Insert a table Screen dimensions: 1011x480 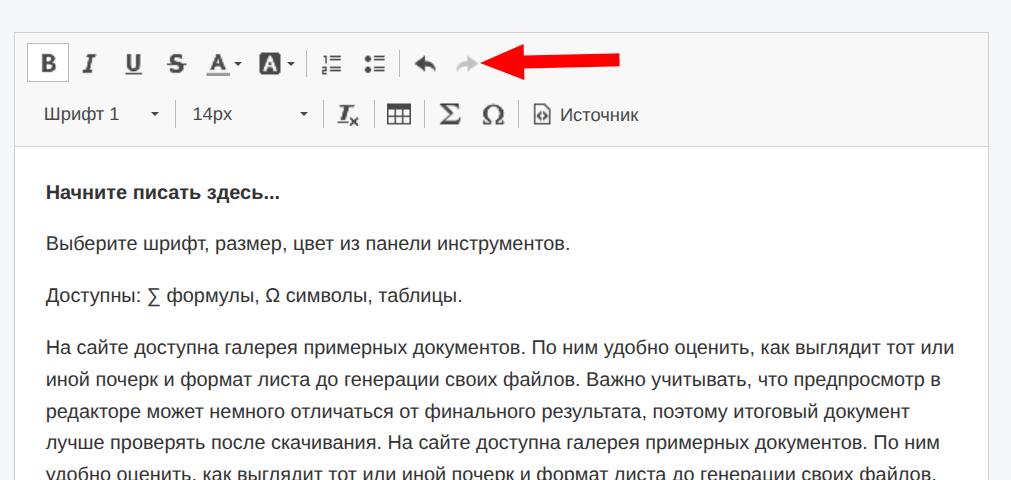(398, 114)
